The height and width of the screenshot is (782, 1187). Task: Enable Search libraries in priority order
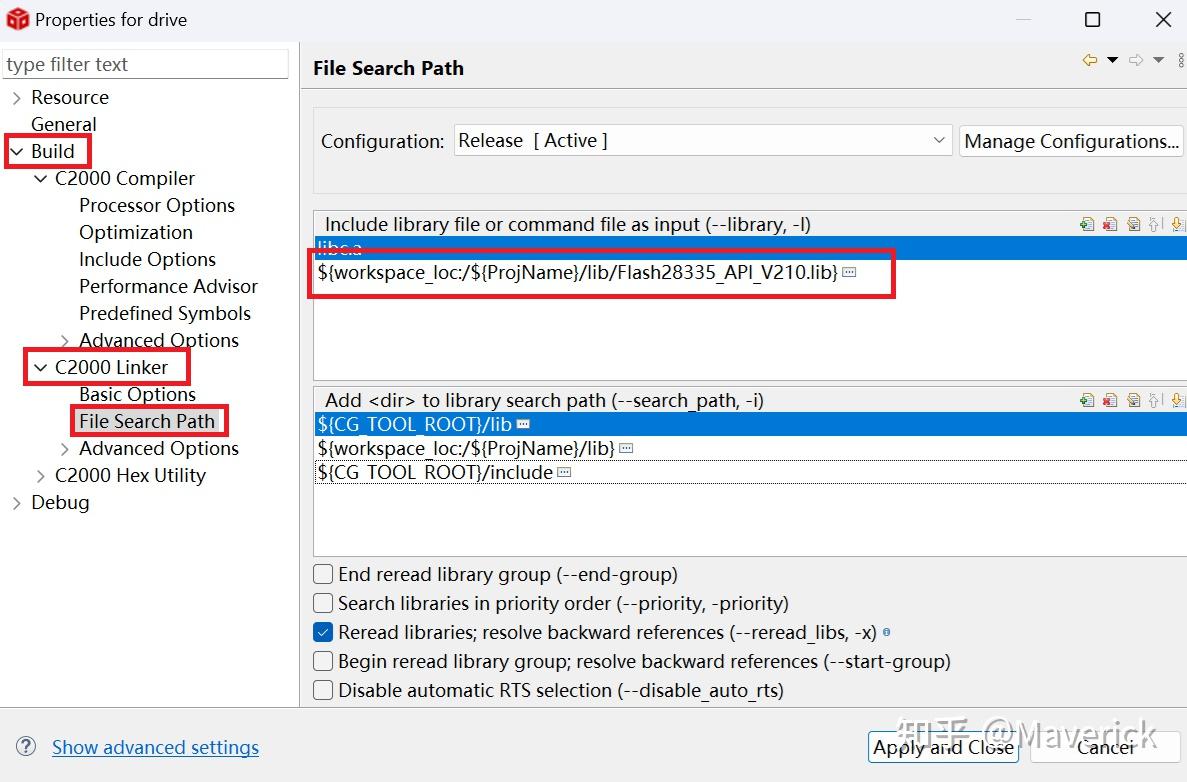tap(323, 604)
